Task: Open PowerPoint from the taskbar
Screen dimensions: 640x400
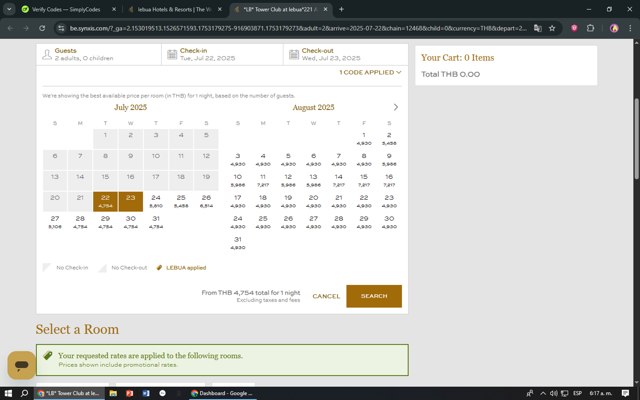Action: pos(129,393)
